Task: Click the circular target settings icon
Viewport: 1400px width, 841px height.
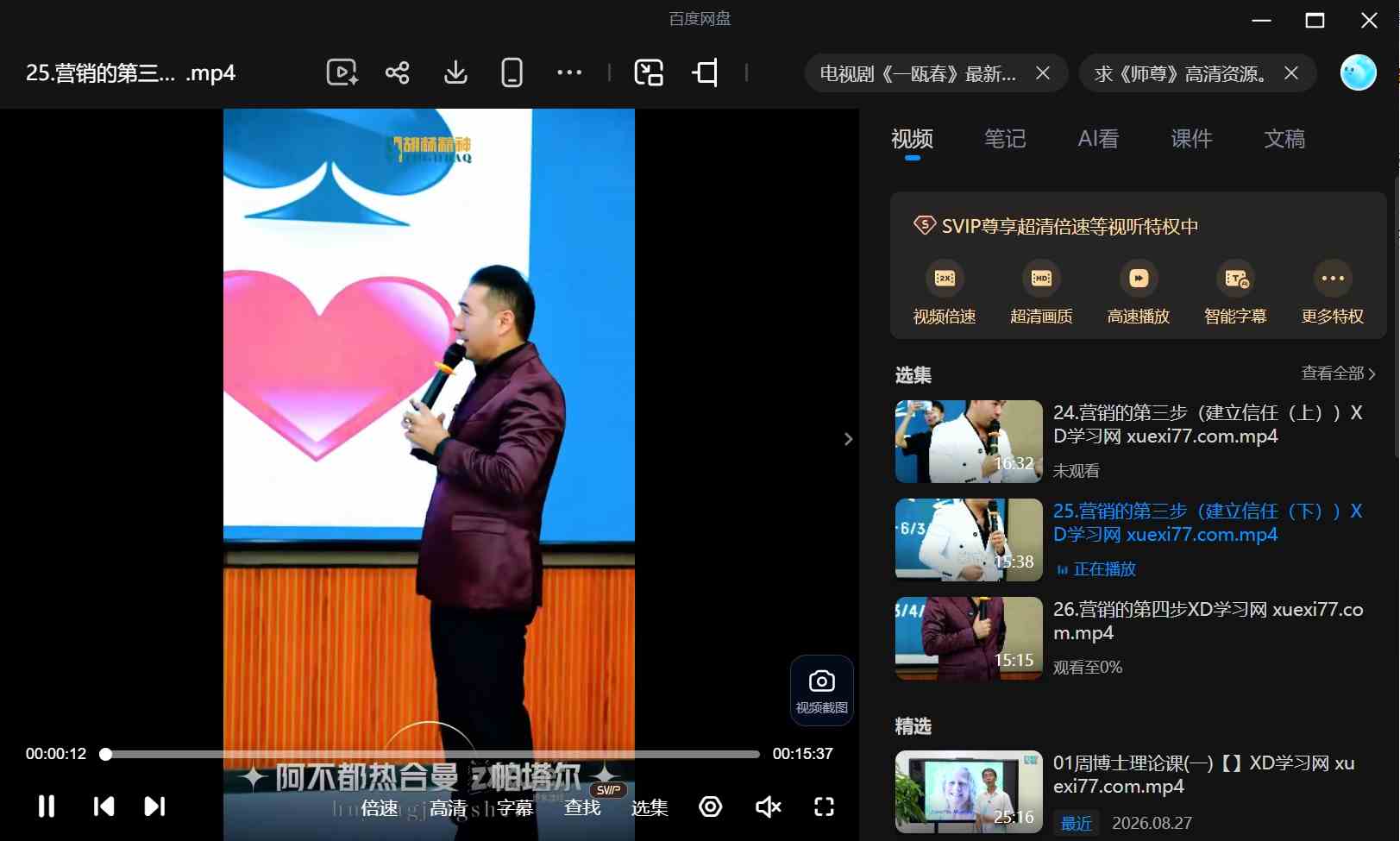Action: [x=710, y=806]
